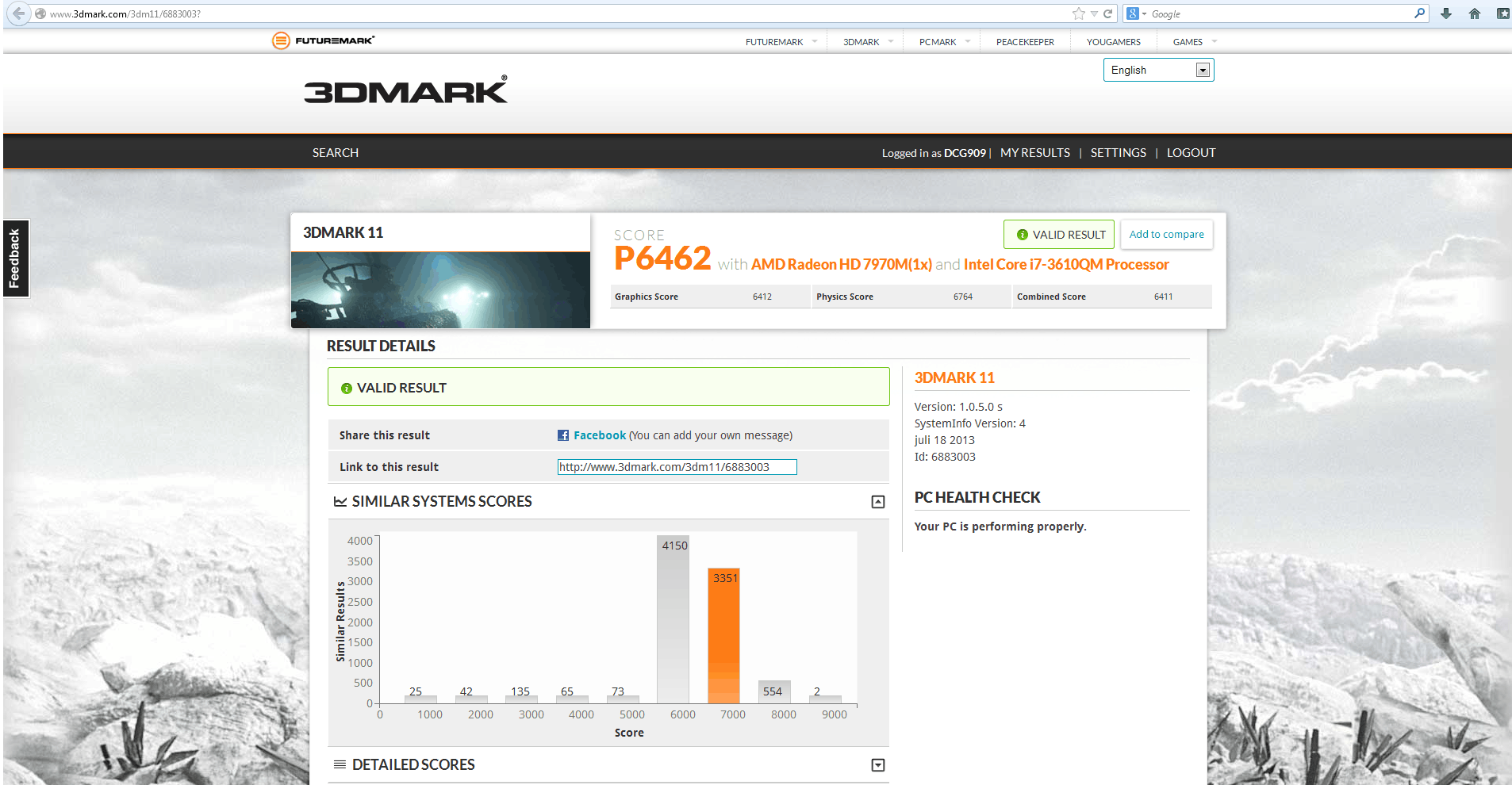Click the Google search input box
The height and width of the screenshot is (785, 1512).
pyautogui.click(x=1280, y=13)
